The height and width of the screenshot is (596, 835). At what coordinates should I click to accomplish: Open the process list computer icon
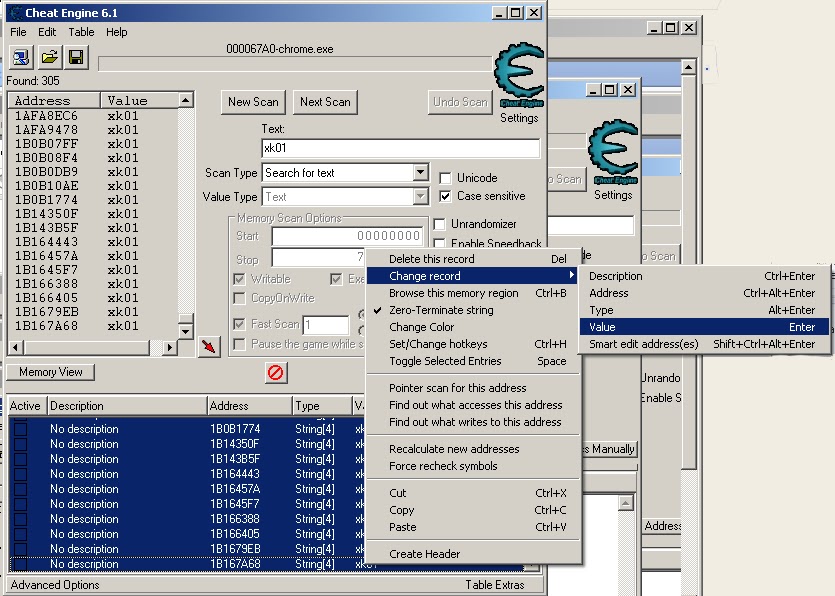[21, 57]
